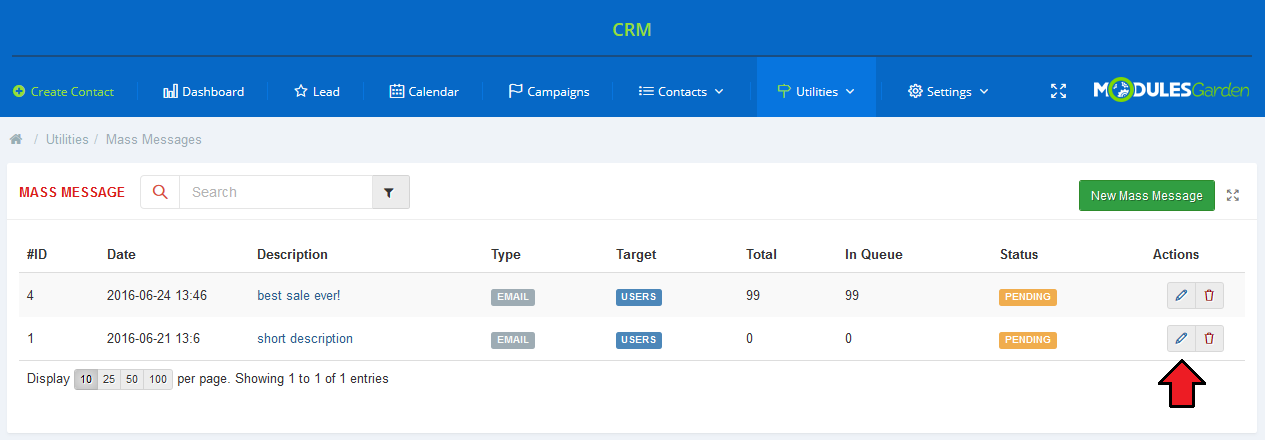Open the Dashboard menu item
This screenshot has width=1265, height=440.
[203, 91]
